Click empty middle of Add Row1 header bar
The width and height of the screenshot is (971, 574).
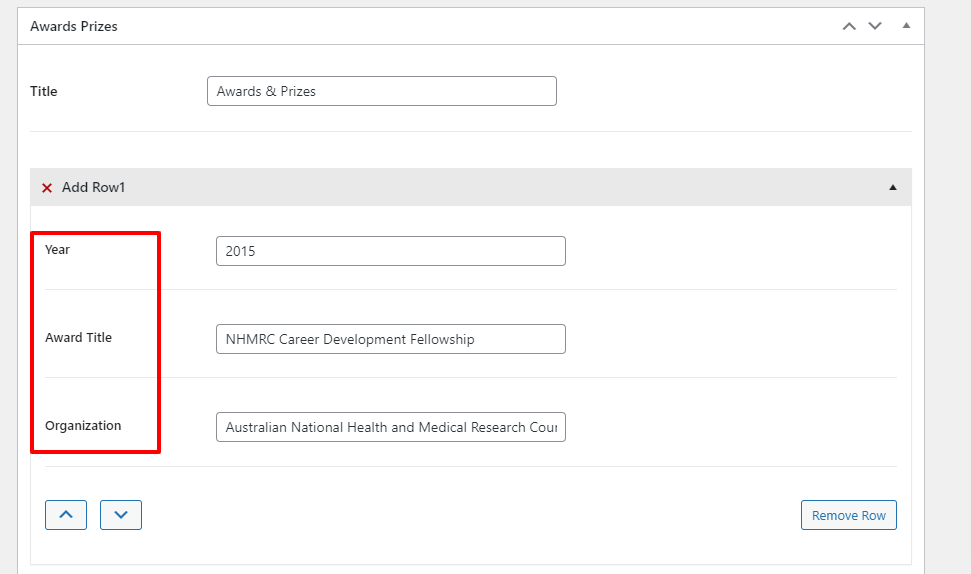(500, 188)
